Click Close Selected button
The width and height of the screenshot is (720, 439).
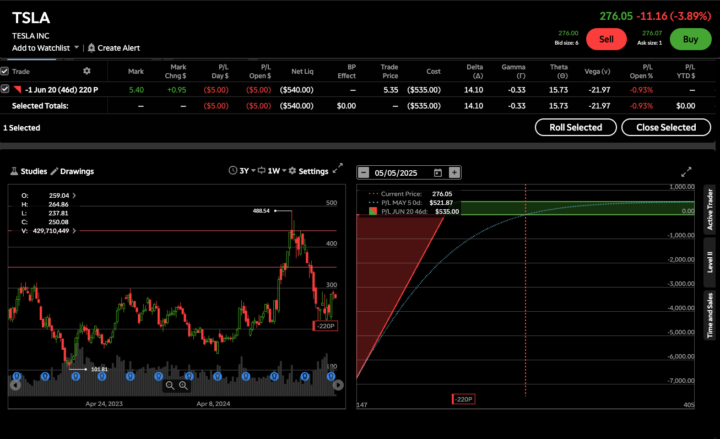[666, 127]
